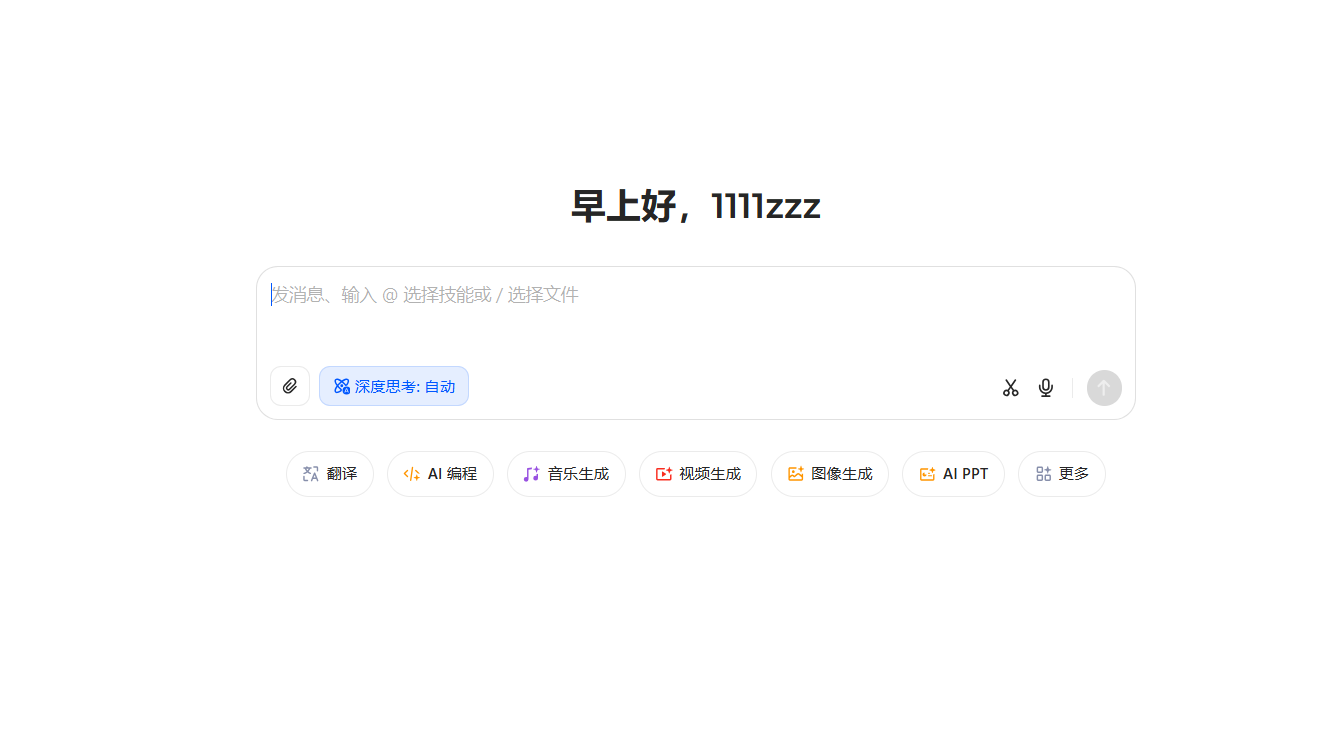The height and width of the screenshot is (732, 1330).
Task: Click the AI 编程 coding icon
Action: 411,473
